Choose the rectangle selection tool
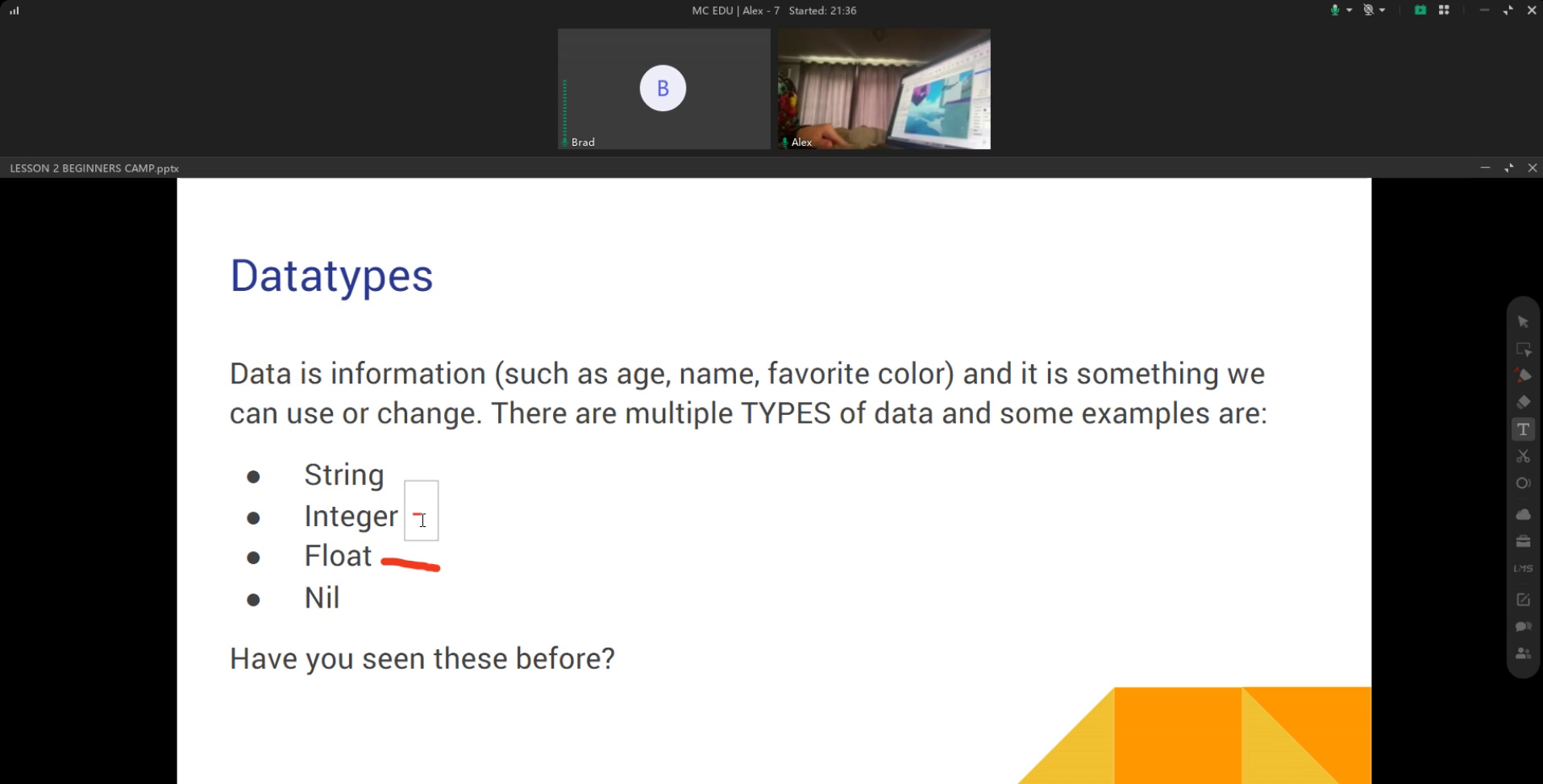The image size is (1543, 784). pos(1523,350)
